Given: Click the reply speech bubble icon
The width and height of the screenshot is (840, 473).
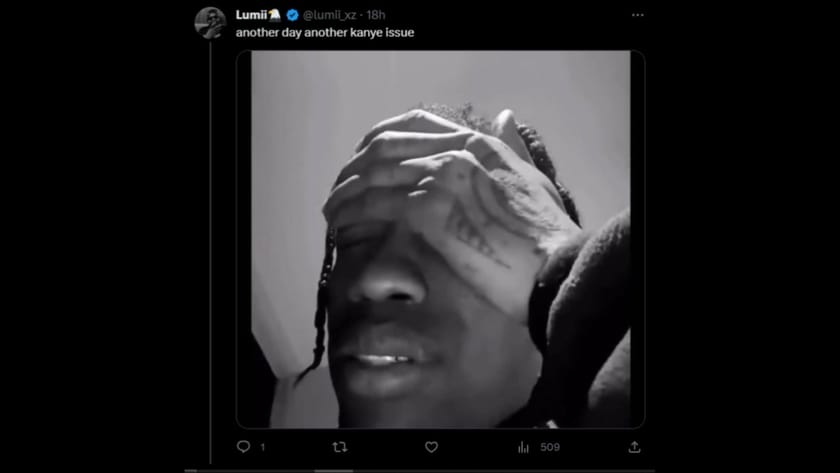Looking at the screenshot, I should point(243,447).
